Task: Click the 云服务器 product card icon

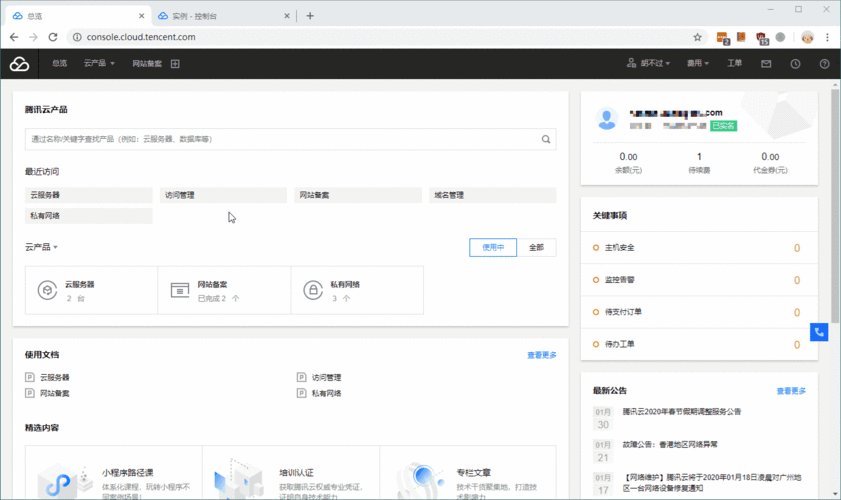Action: (47, 290)
